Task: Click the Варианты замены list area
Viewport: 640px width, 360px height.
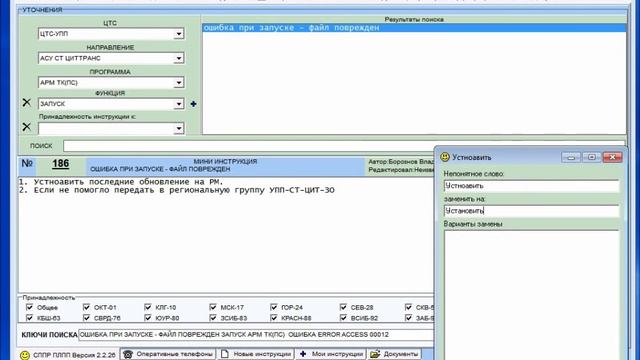Action: 531,294
